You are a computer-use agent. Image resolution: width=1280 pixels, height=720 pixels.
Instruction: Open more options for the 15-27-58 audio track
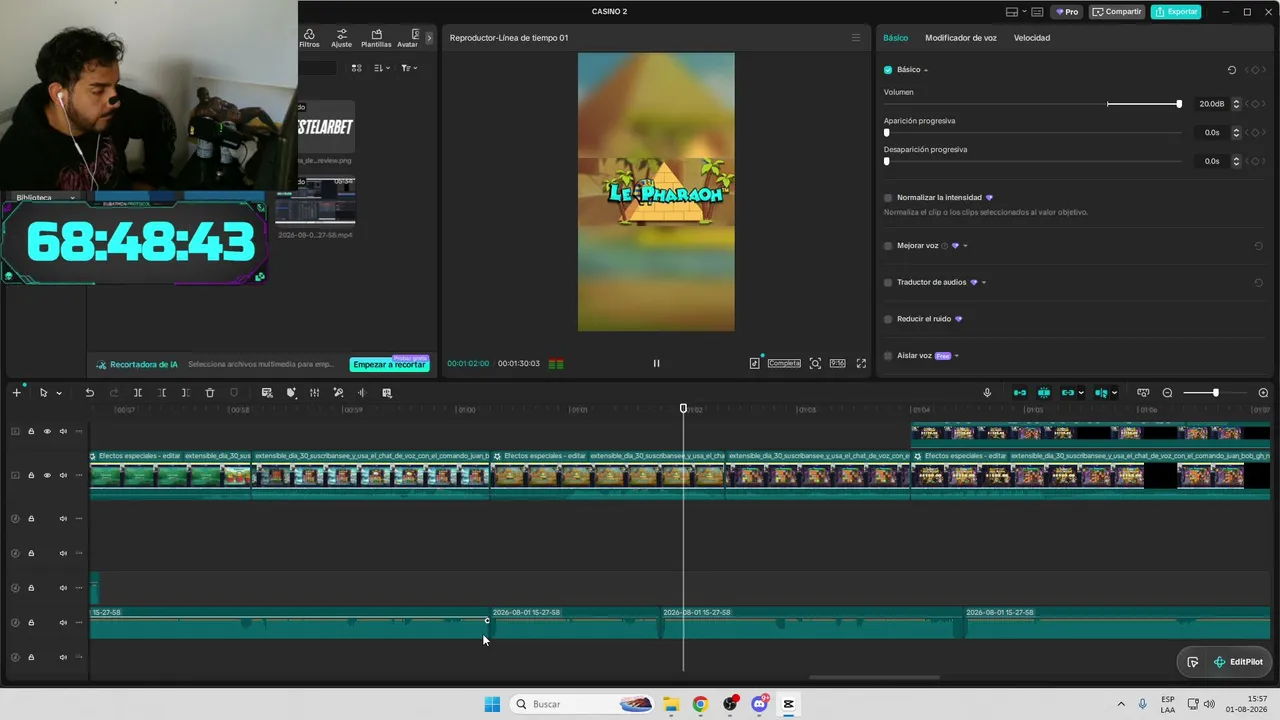pos(79,622)
